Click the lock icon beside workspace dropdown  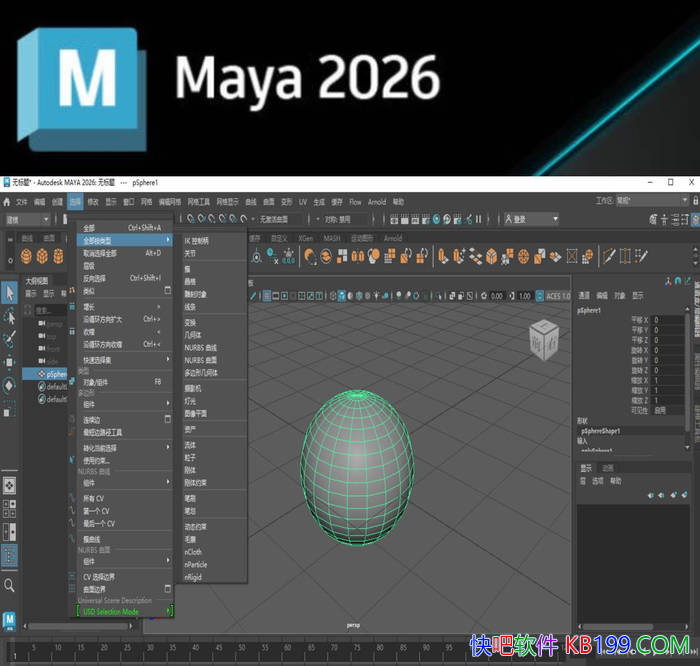click(696, 202)
